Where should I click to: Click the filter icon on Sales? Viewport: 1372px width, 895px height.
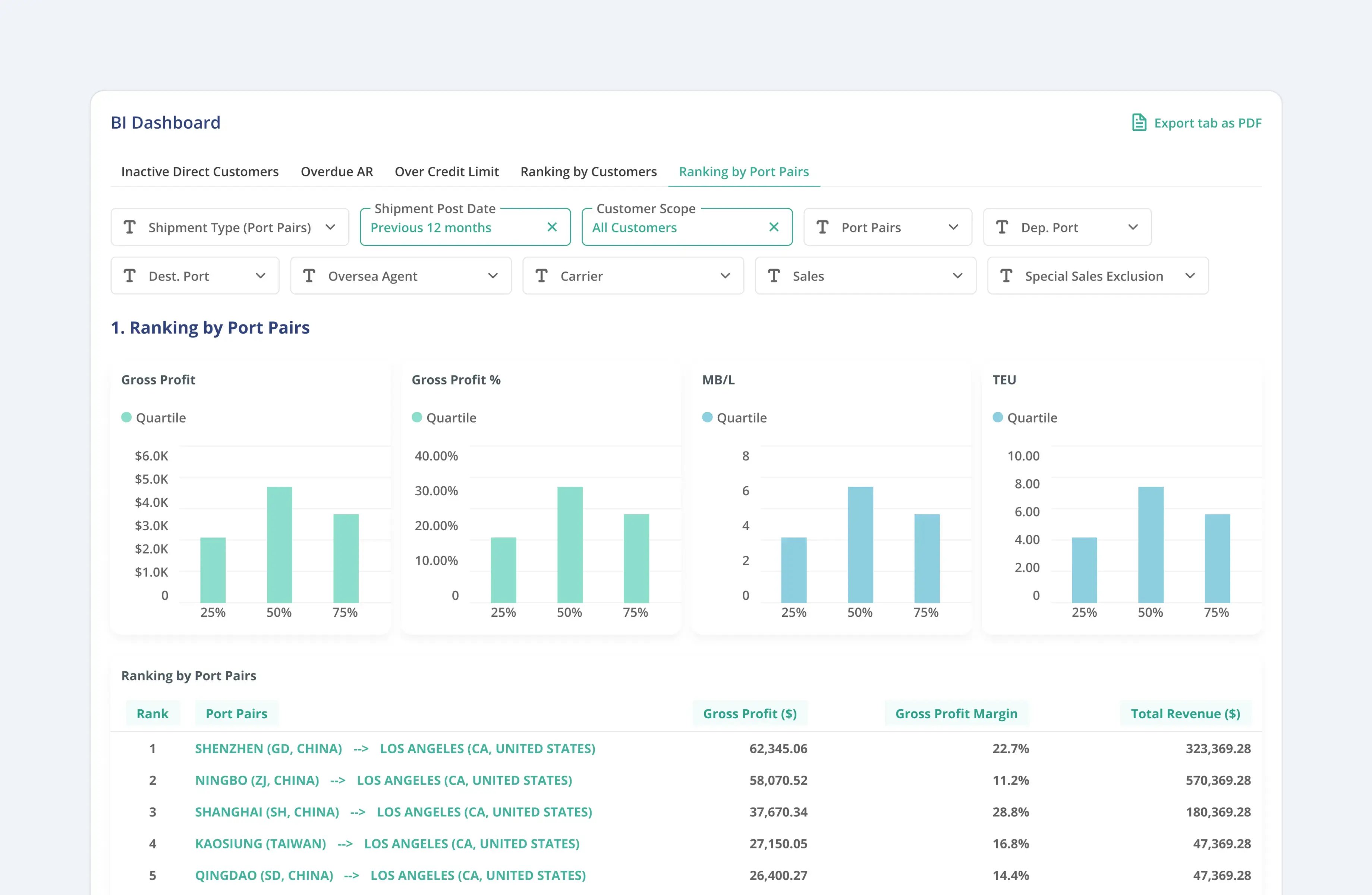point(774,276)
